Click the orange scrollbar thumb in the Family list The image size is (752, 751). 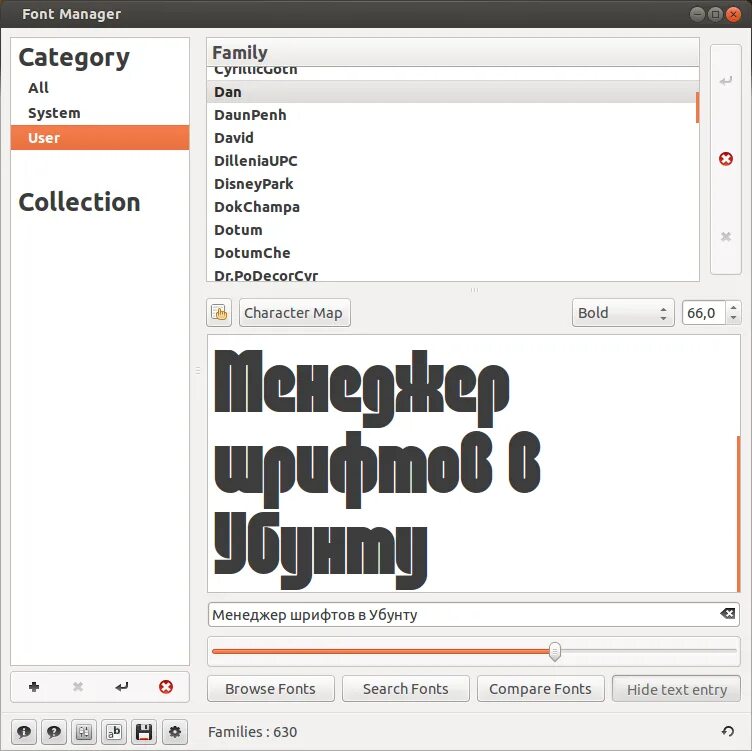coord(697,107)
